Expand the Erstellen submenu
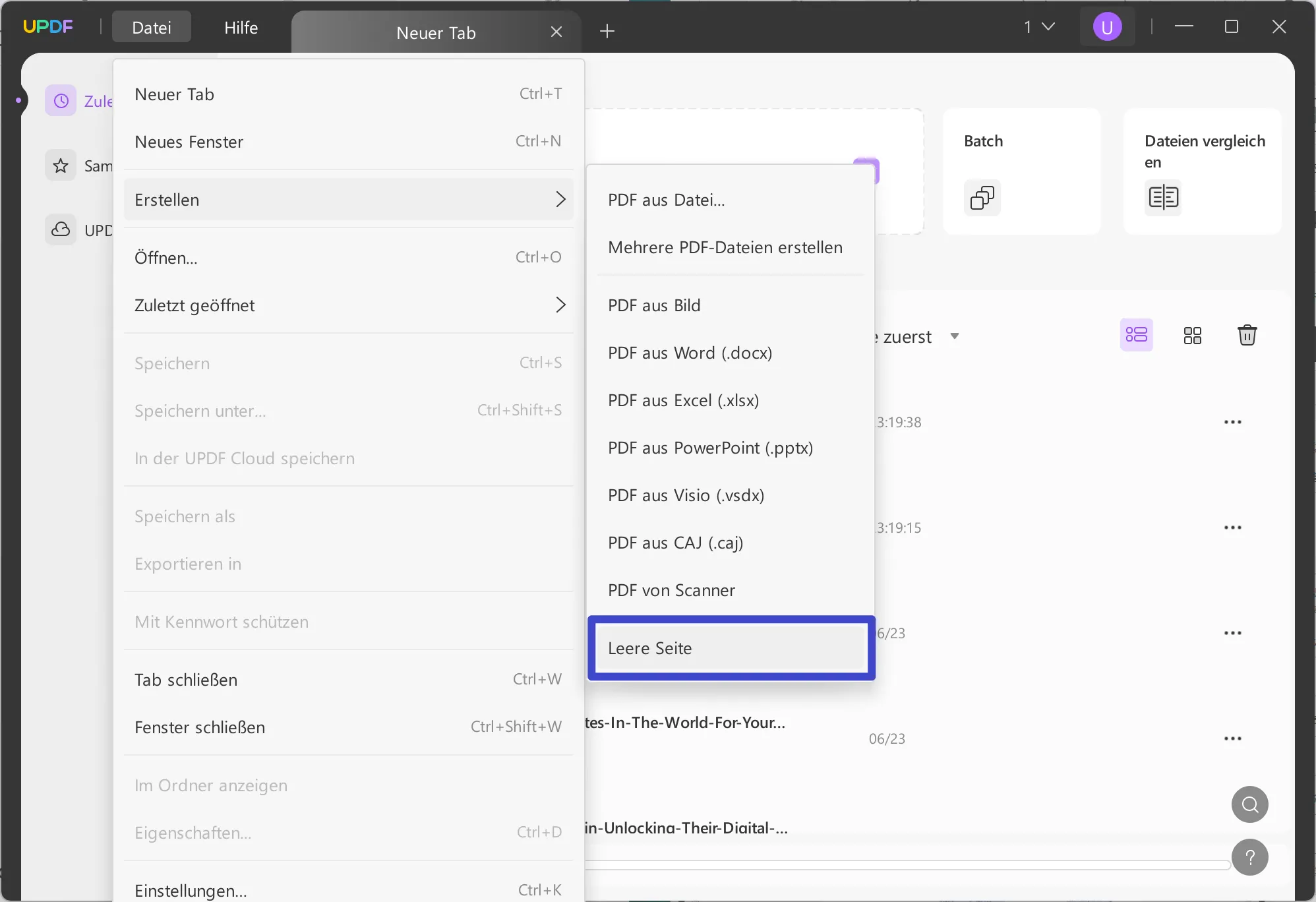The height and width of the screenshot is (902, 1316). (x=349, y=199)
